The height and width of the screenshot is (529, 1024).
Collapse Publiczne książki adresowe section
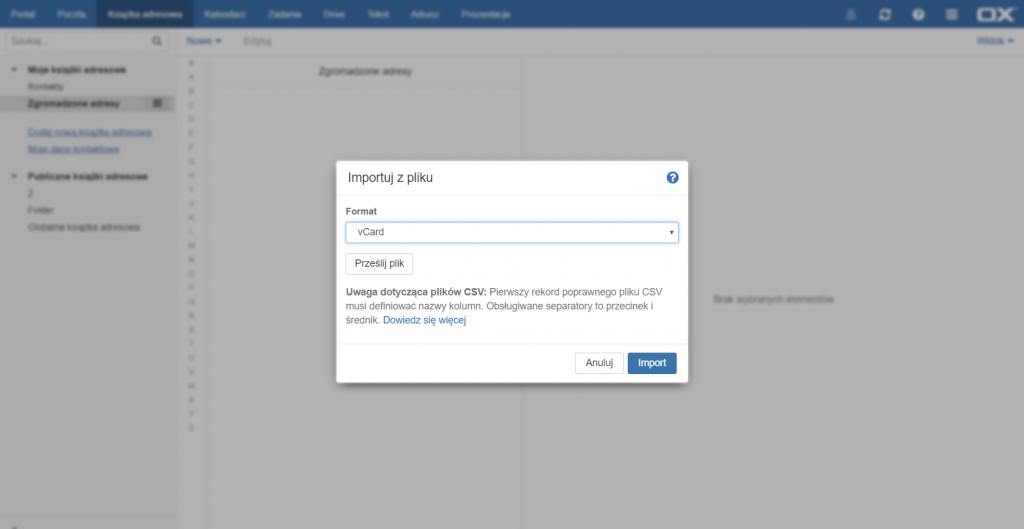pyautogui.click(x=15, y=177)
